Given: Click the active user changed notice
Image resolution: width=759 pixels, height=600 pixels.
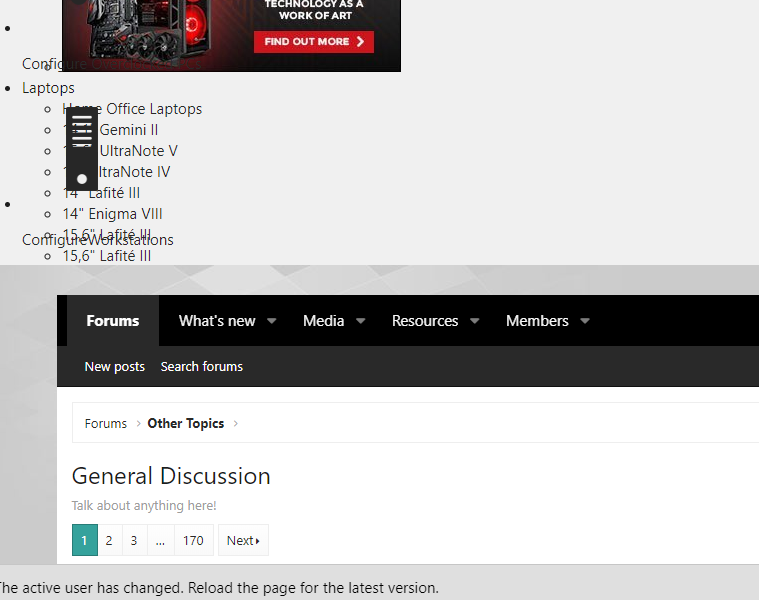Looking at the screenshot, I should (218, 588).
